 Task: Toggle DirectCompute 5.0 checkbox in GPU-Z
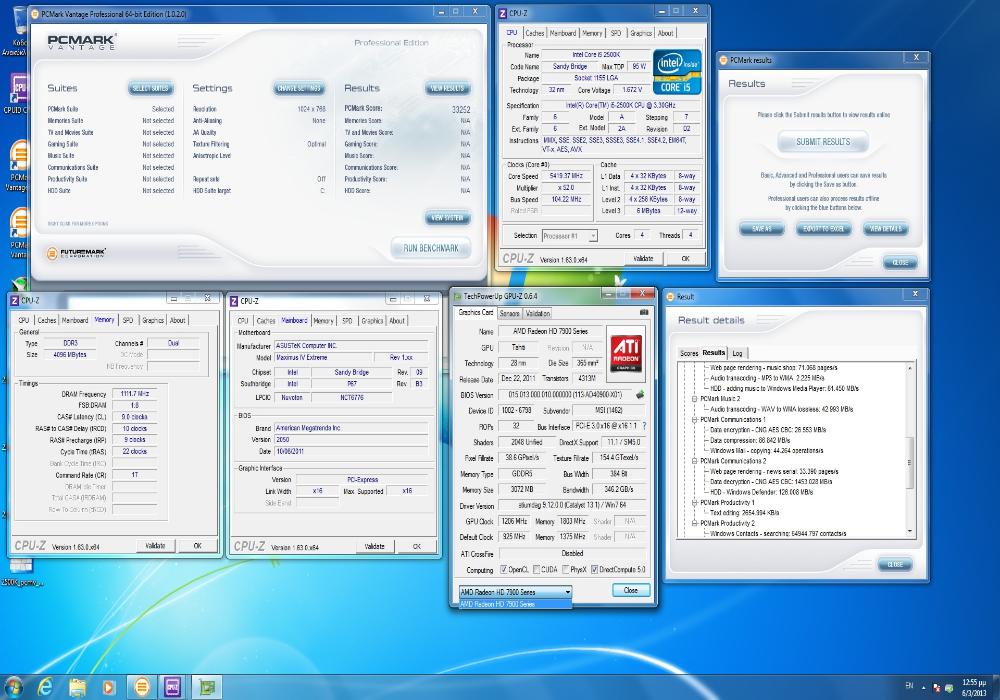594,569
